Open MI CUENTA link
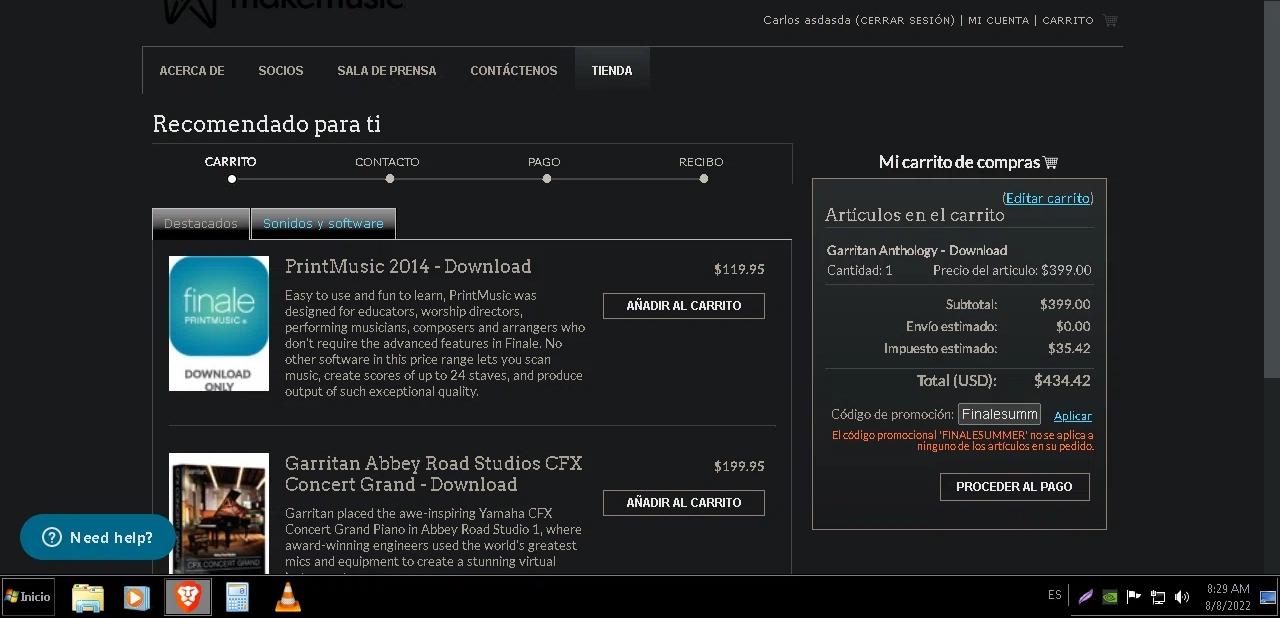The image size is (1280, 618). tap(998, 21)
